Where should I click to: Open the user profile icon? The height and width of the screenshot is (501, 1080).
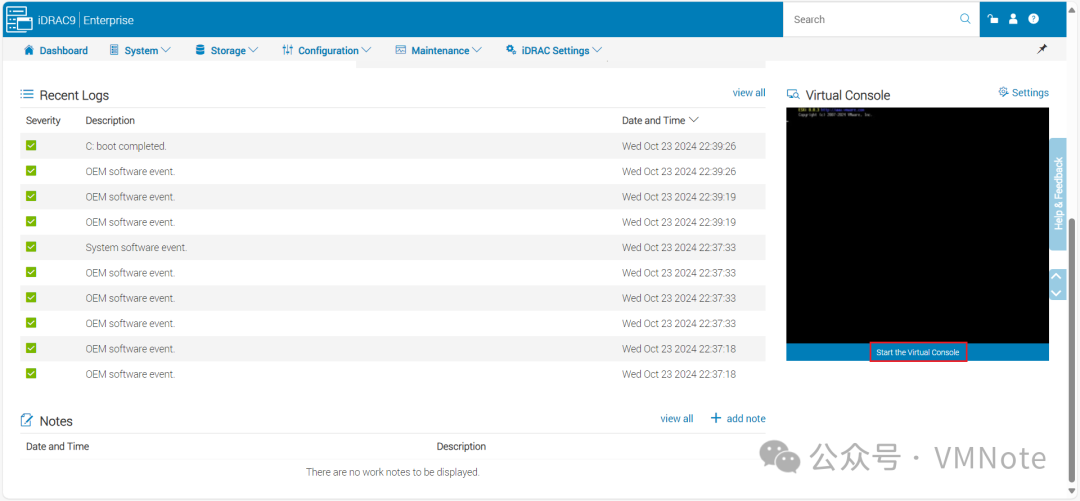pos(1013,19)
